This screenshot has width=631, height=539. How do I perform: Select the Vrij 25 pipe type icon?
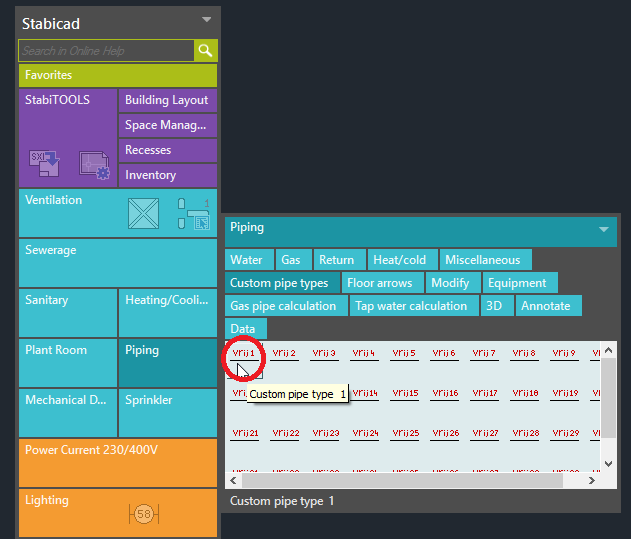[x=405, y=434]
